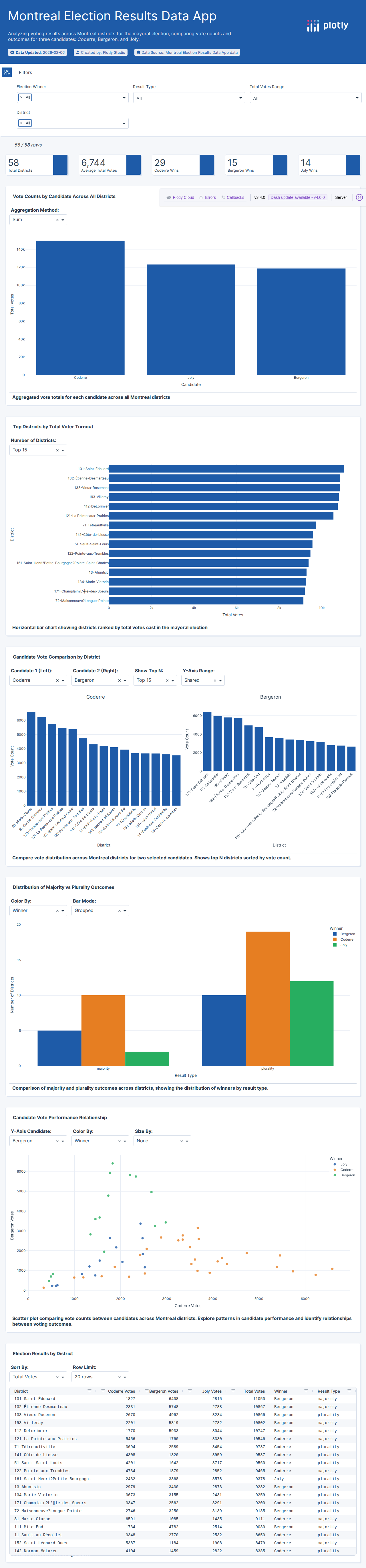Open the Total Votes Range dropdown
Screen dimensions: 366x1568
(357, 98)
